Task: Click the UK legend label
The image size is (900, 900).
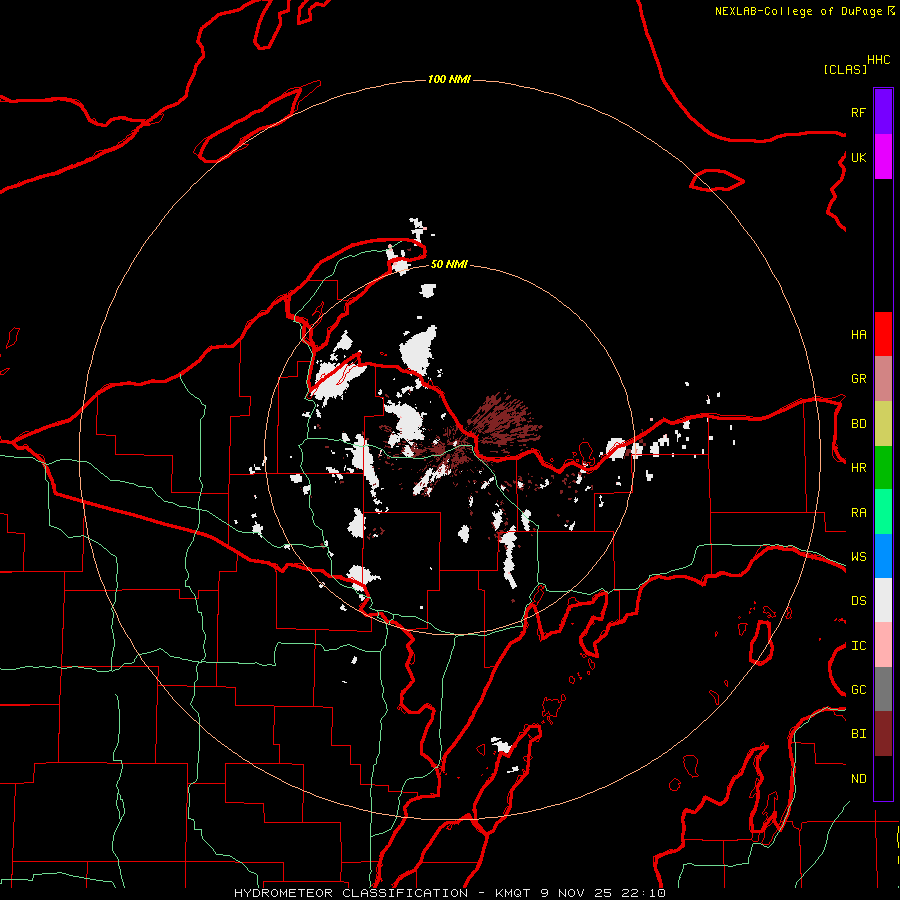Action: pos(858,157)
